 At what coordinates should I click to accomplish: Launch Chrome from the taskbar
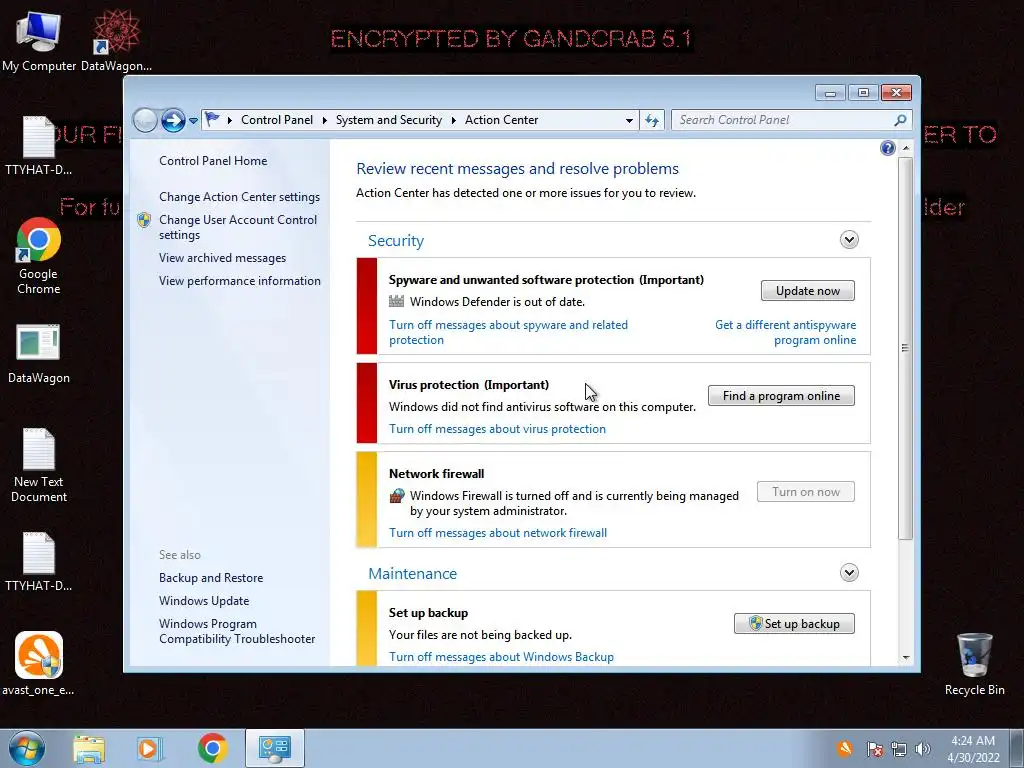pyautogui.click(x=212, y=748)
